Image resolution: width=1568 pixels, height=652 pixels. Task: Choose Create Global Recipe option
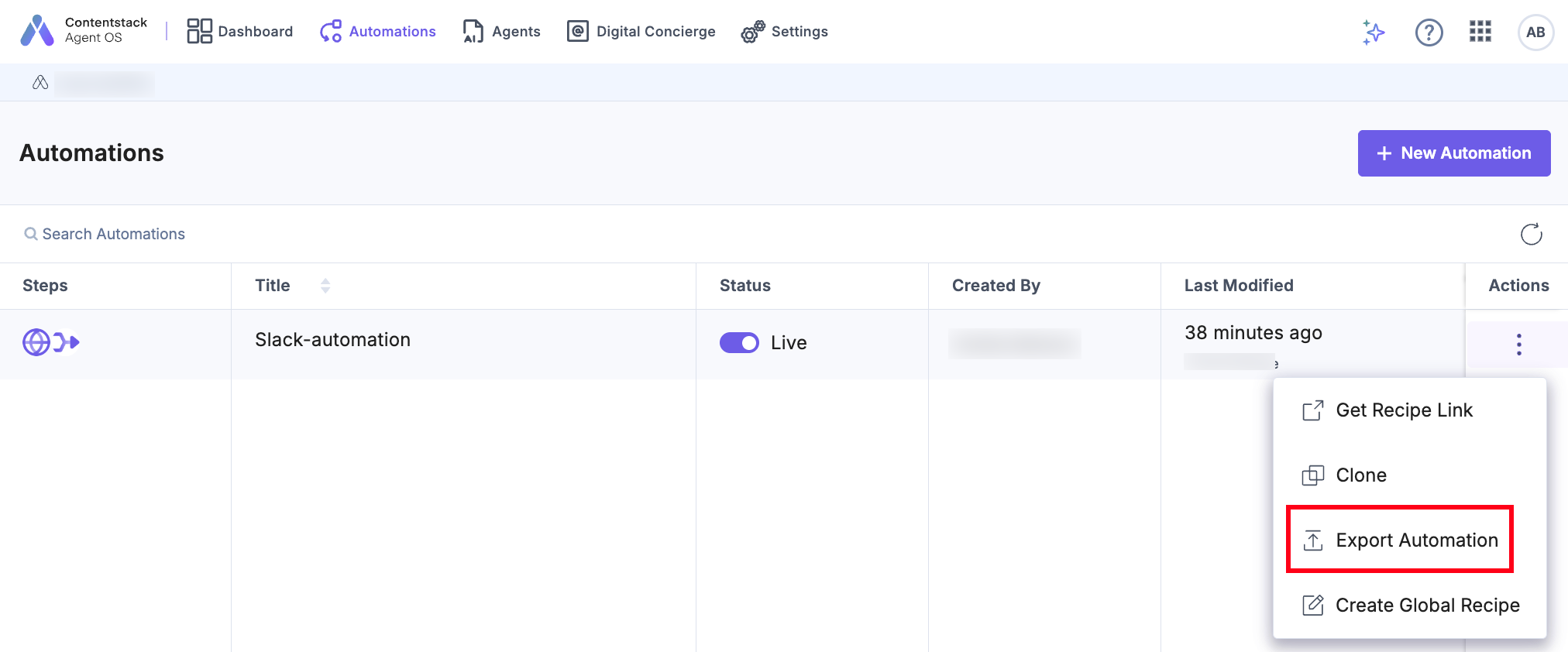[x=1426, y=605]
